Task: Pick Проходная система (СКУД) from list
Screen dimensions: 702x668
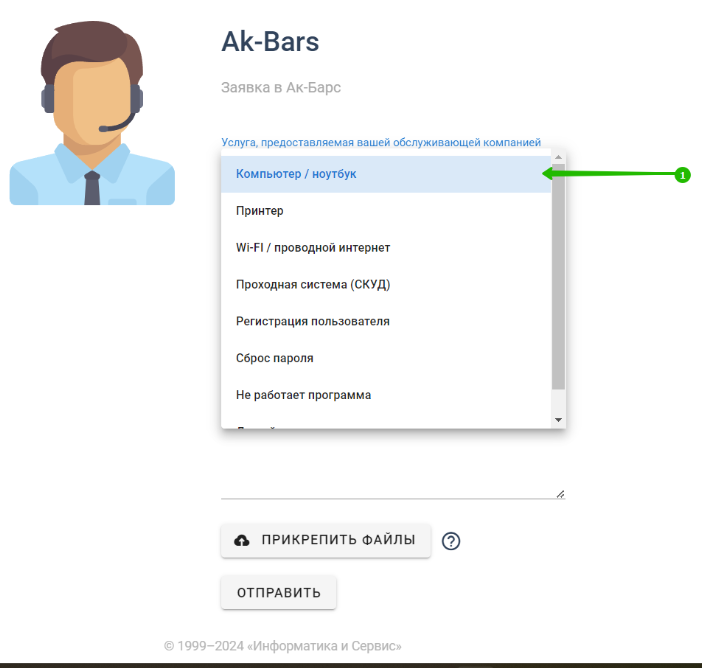Action: tap(386, 284)
